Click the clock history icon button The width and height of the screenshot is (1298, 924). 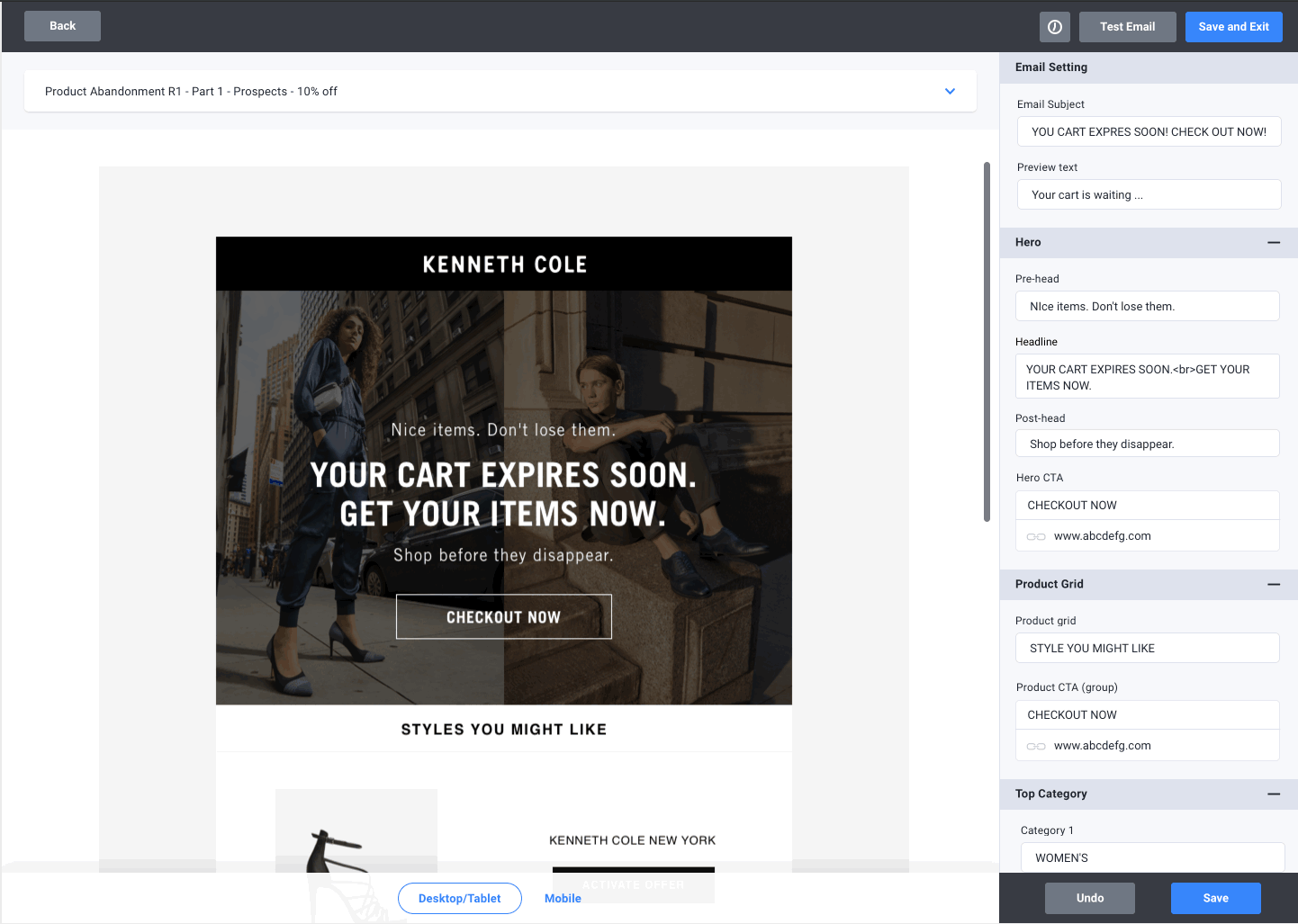pos(1054,27)
